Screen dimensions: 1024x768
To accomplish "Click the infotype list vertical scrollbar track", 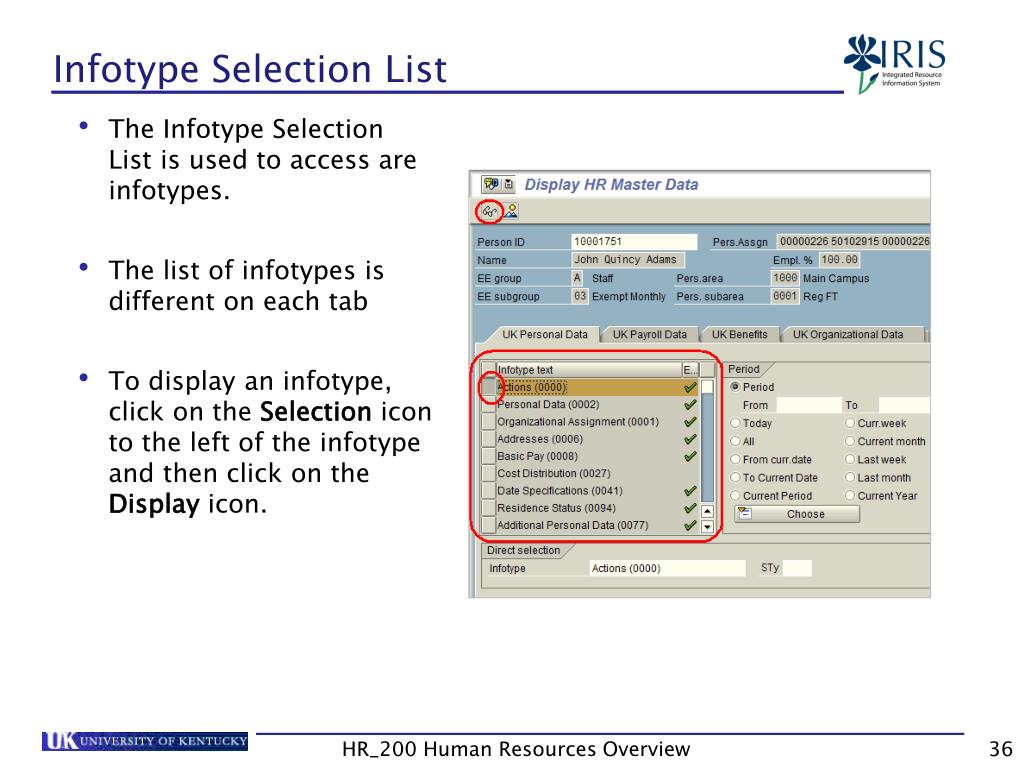I will (x=707, y=449).
